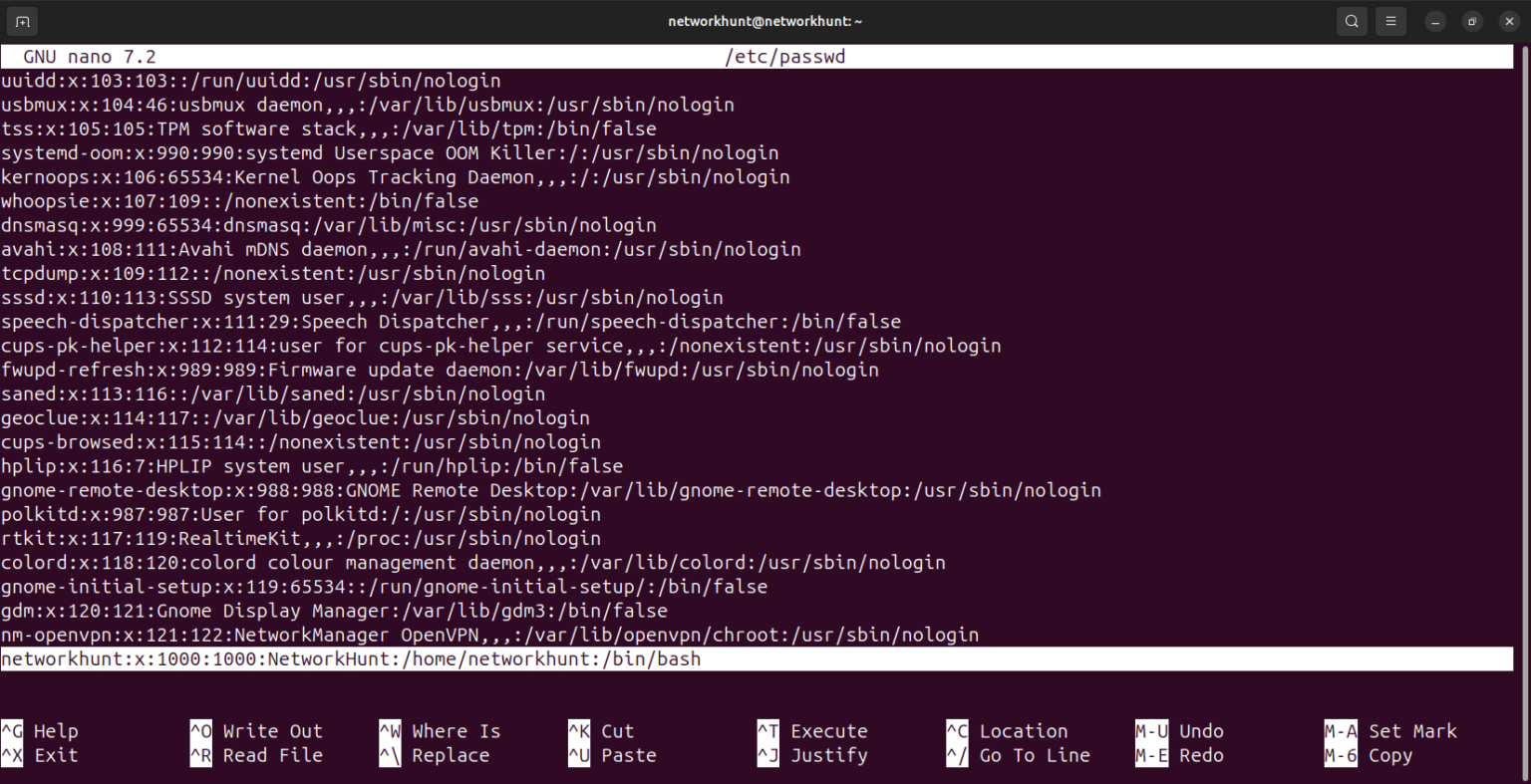The width and height of the screenshot is (1531, 784).
Task: Open the terminal search tool
Action: [1352, 21]
